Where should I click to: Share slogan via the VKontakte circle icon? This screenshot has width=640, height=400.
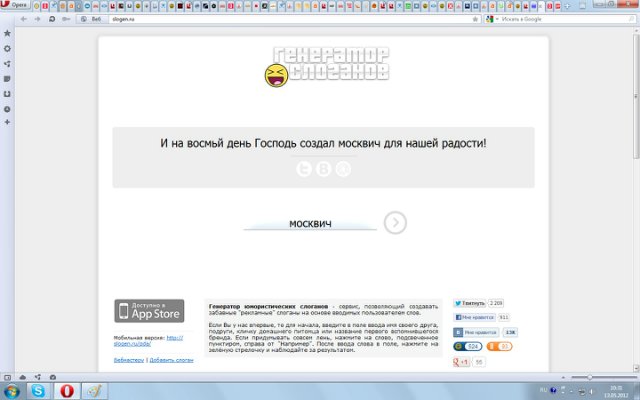pyautogui.click(x=323, y=170)
